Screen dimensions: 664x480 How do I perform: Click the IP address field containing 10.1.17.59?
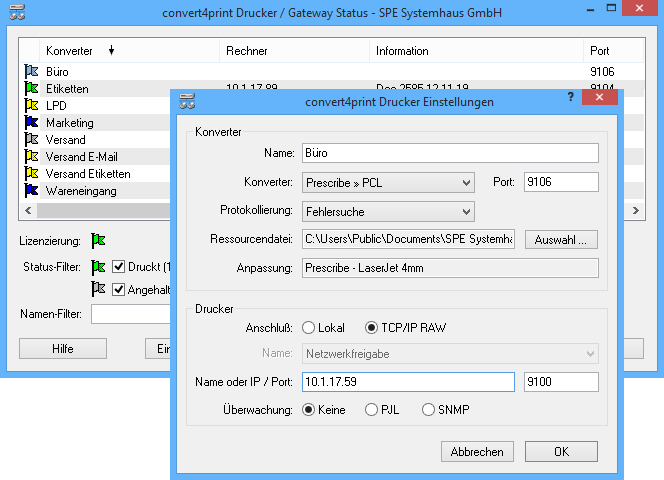tap(407, 382)
